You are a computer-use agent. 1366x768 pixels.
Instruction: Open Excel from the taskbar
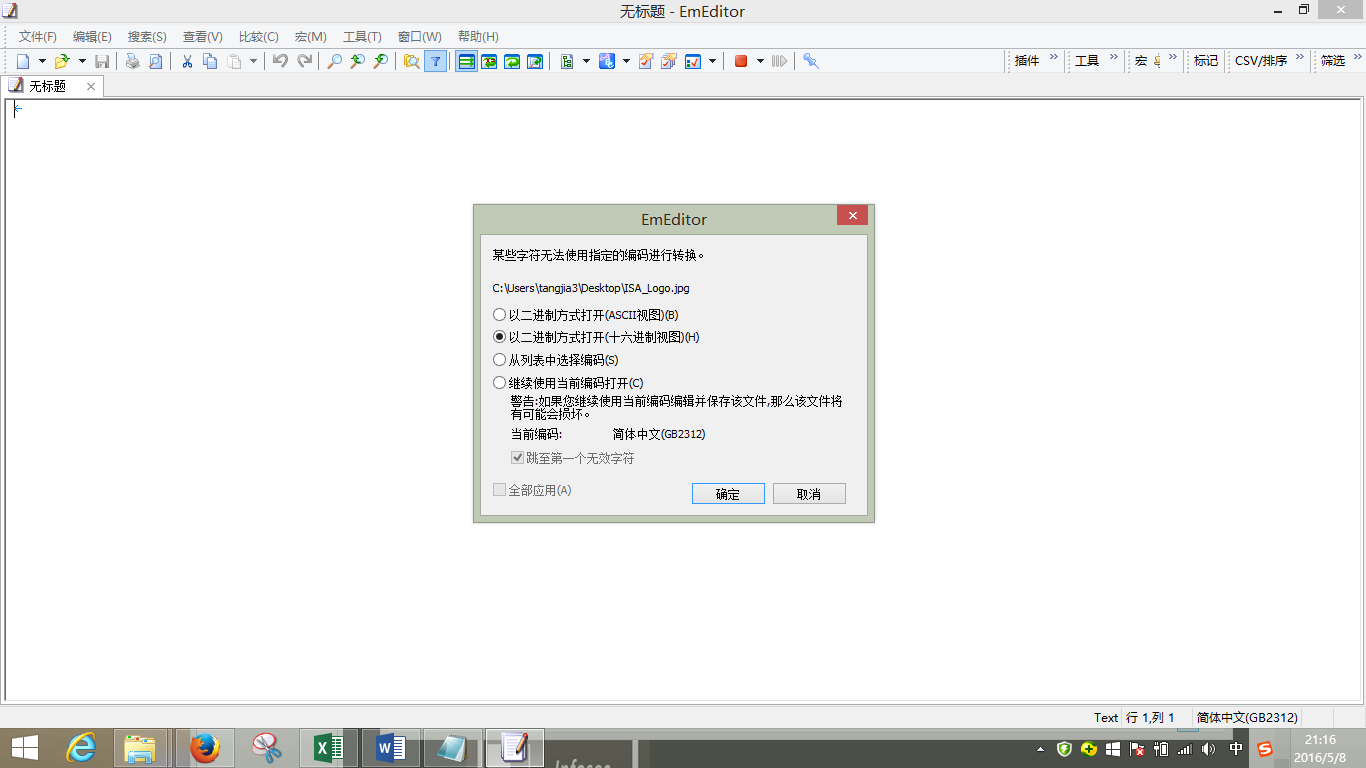pos(329,747)
